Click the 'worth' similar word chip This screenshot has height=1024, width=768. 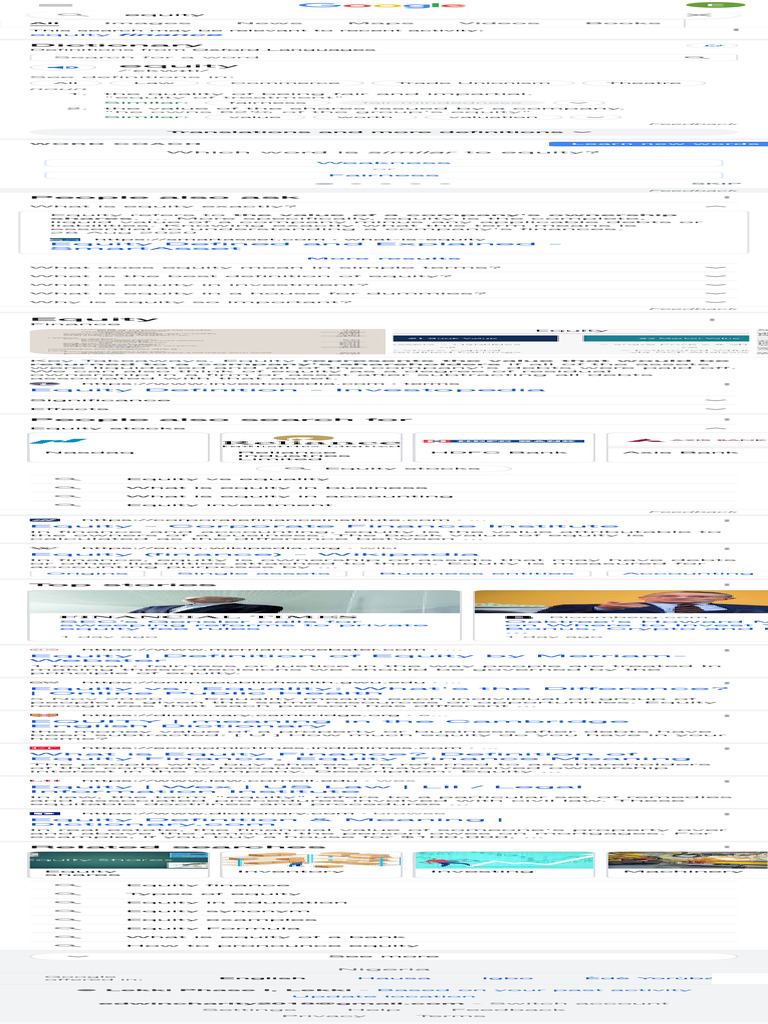point(363,116)
